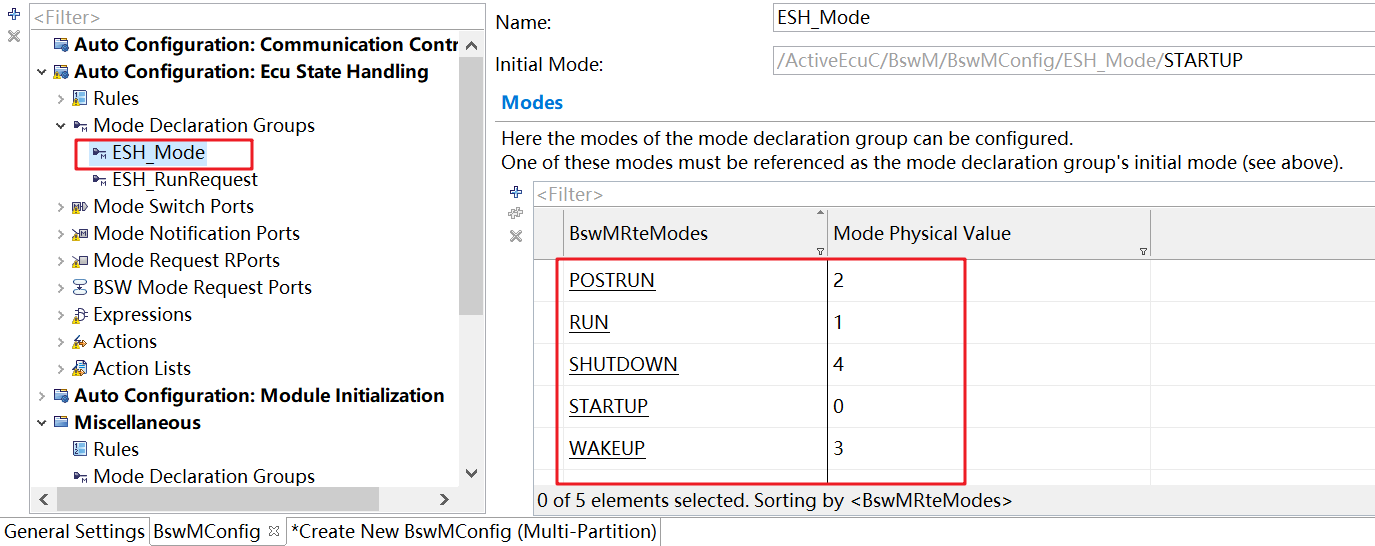Click the Name input field containing ESH_Mode
Screen dimensions: 1375x546
tap(1074, 18)
